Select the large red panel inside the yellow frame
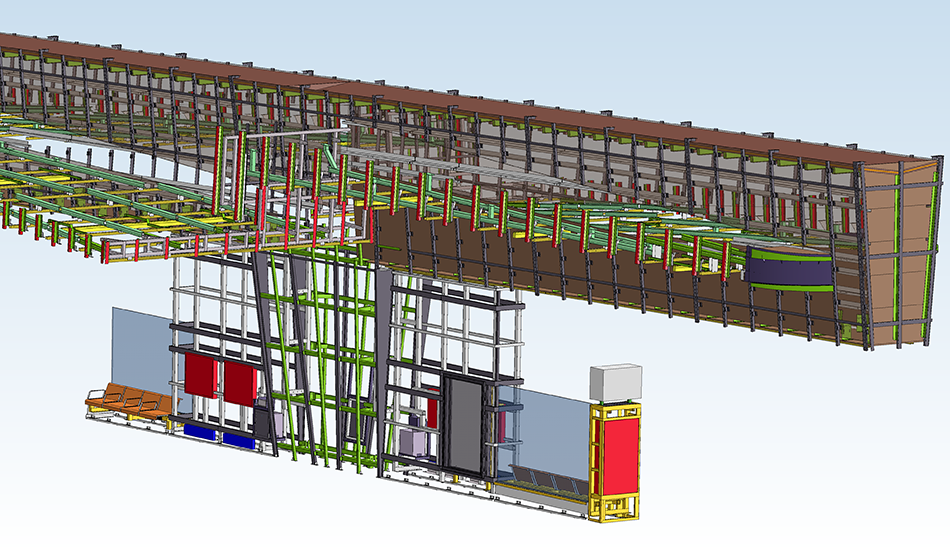Screen dimensions: 950x552 click(619, 456)
